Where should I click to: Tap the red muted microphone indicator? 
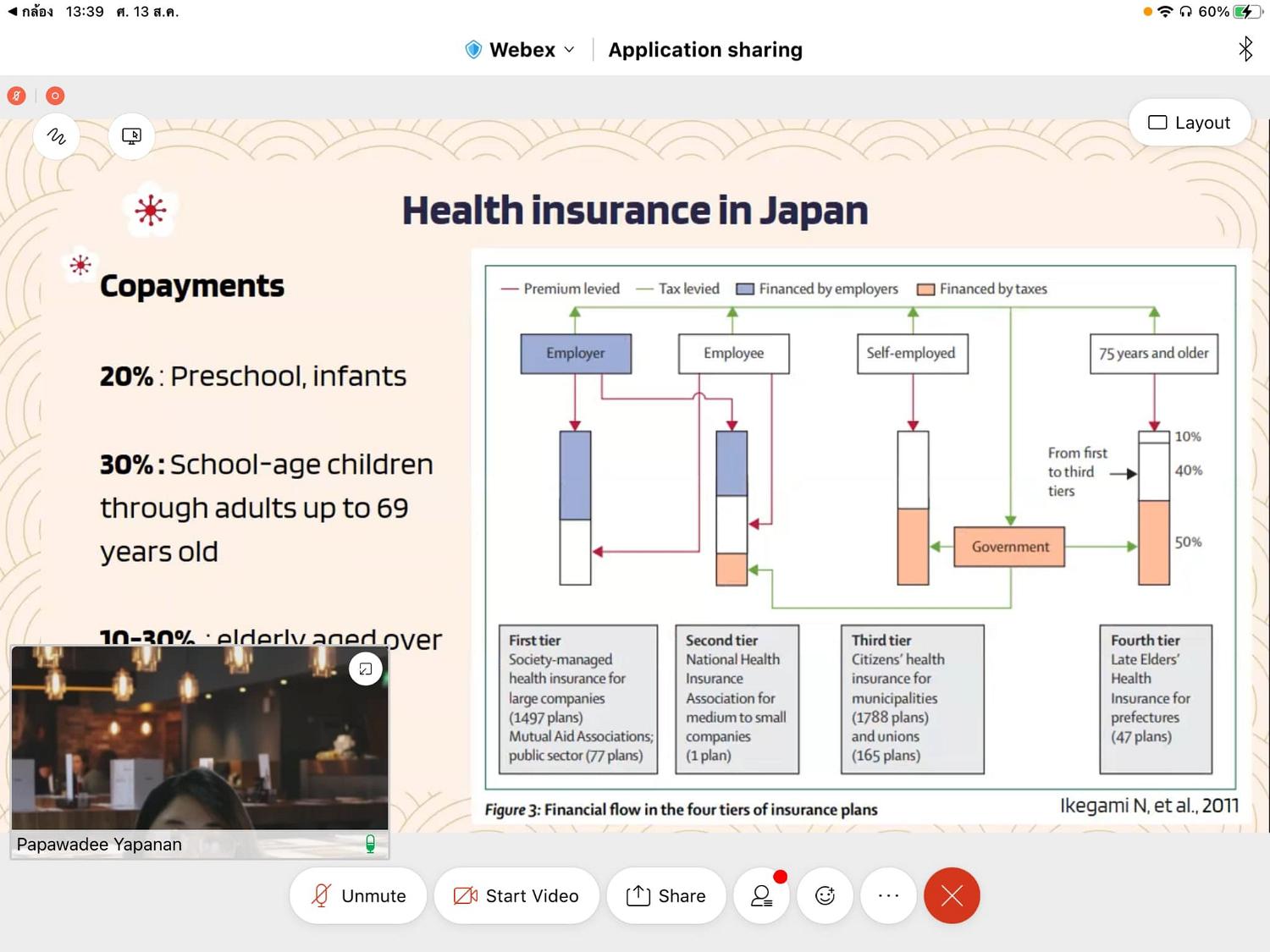coord(16,96)
